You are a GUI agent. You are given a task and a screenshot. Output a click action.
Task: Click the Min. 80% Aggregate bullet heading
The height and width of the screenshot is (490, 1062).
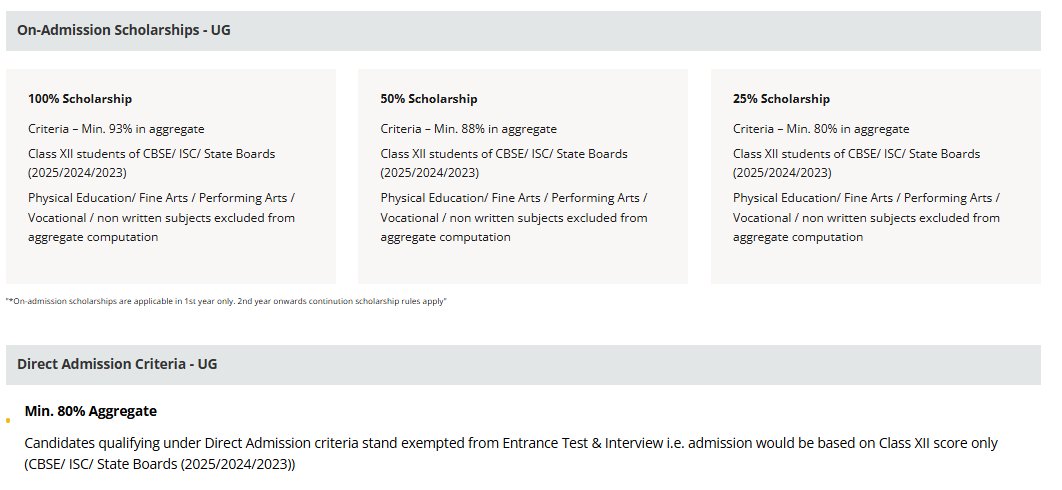point(91,411)
